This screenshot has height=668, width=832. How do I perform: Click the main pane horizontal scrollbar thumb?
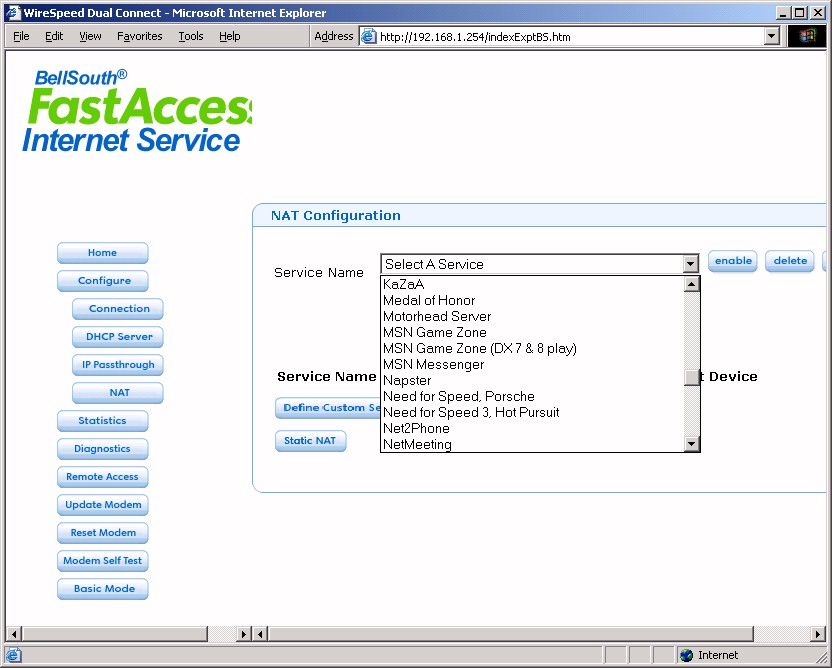tap(511, 634)
